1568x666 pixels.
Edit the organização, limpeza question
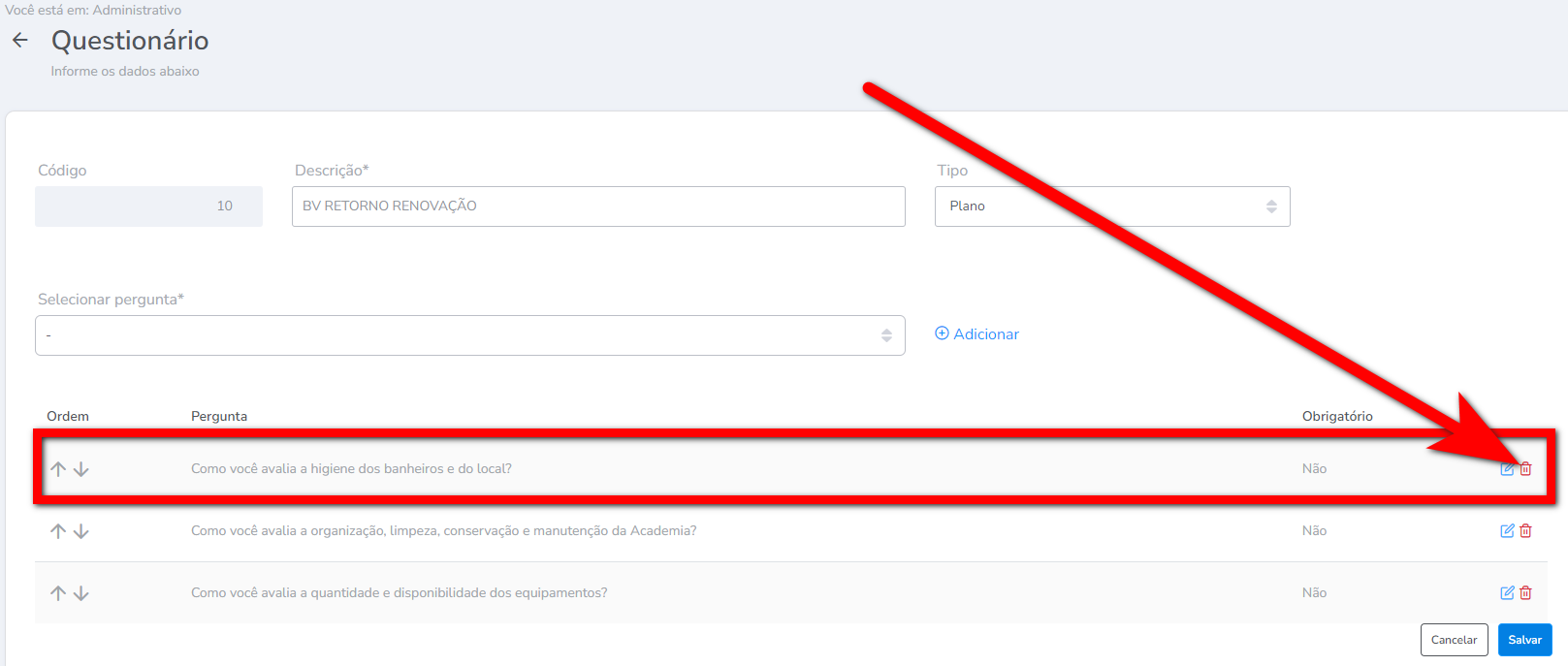point(1507,531)
